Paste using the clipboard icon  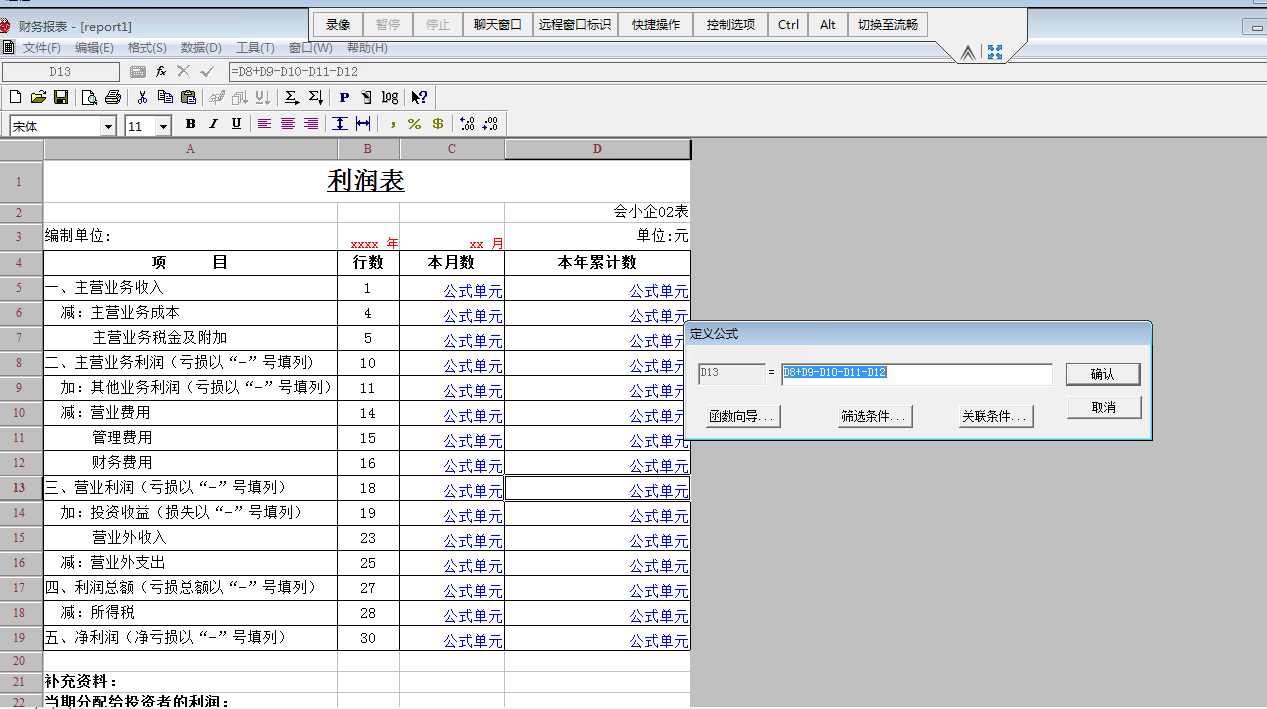[x=188, y=97]
